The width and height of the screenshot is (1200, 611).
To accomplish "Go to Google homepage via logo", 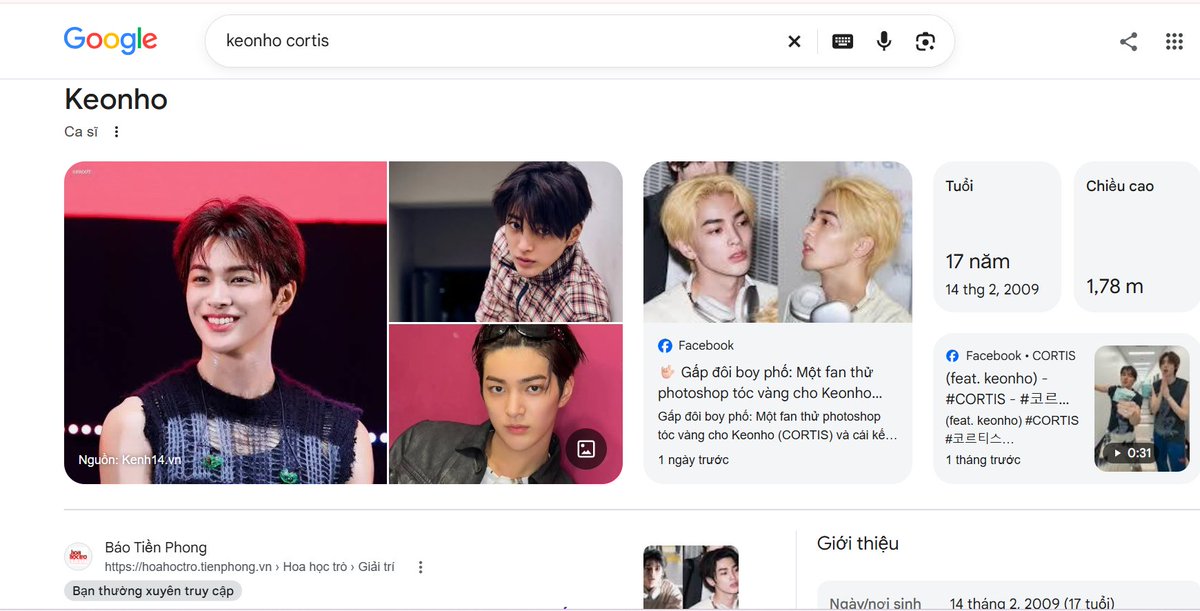I will [x=110, y=40].
